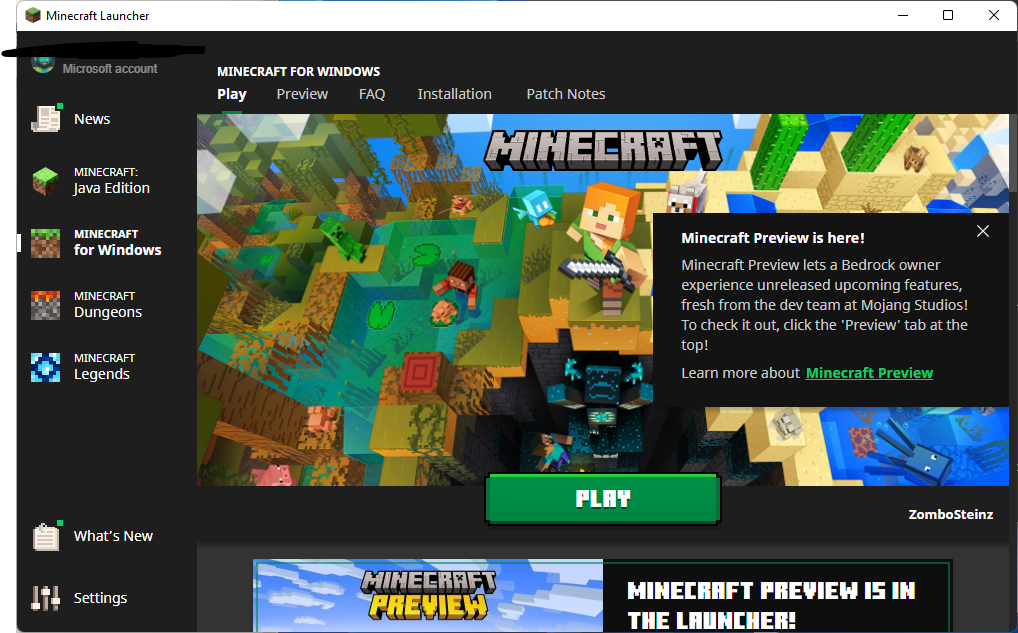1018x633 pixels.
Task: Open What's New from the sidebar
Action: [114, 536]
